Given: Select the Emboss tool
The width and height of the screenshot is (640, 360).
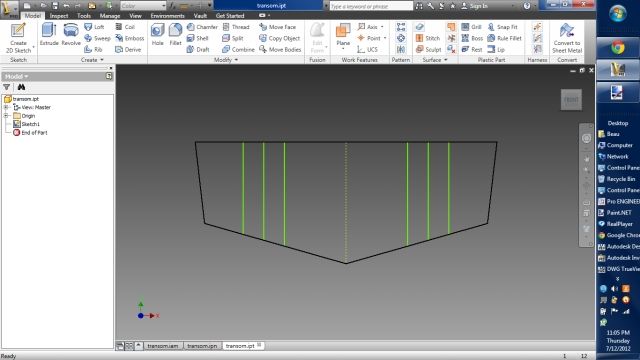Looking at the screenshot, I should click(x=129, y=38).
